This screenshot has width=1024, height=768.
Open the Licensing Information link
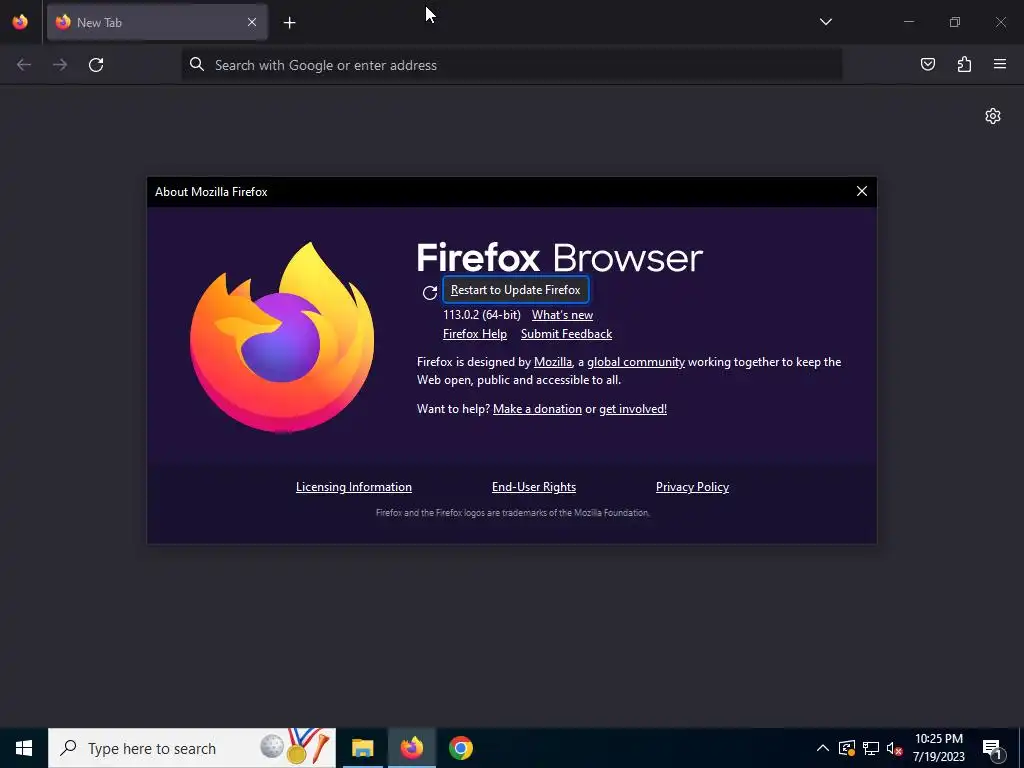(x=354, y=487)
